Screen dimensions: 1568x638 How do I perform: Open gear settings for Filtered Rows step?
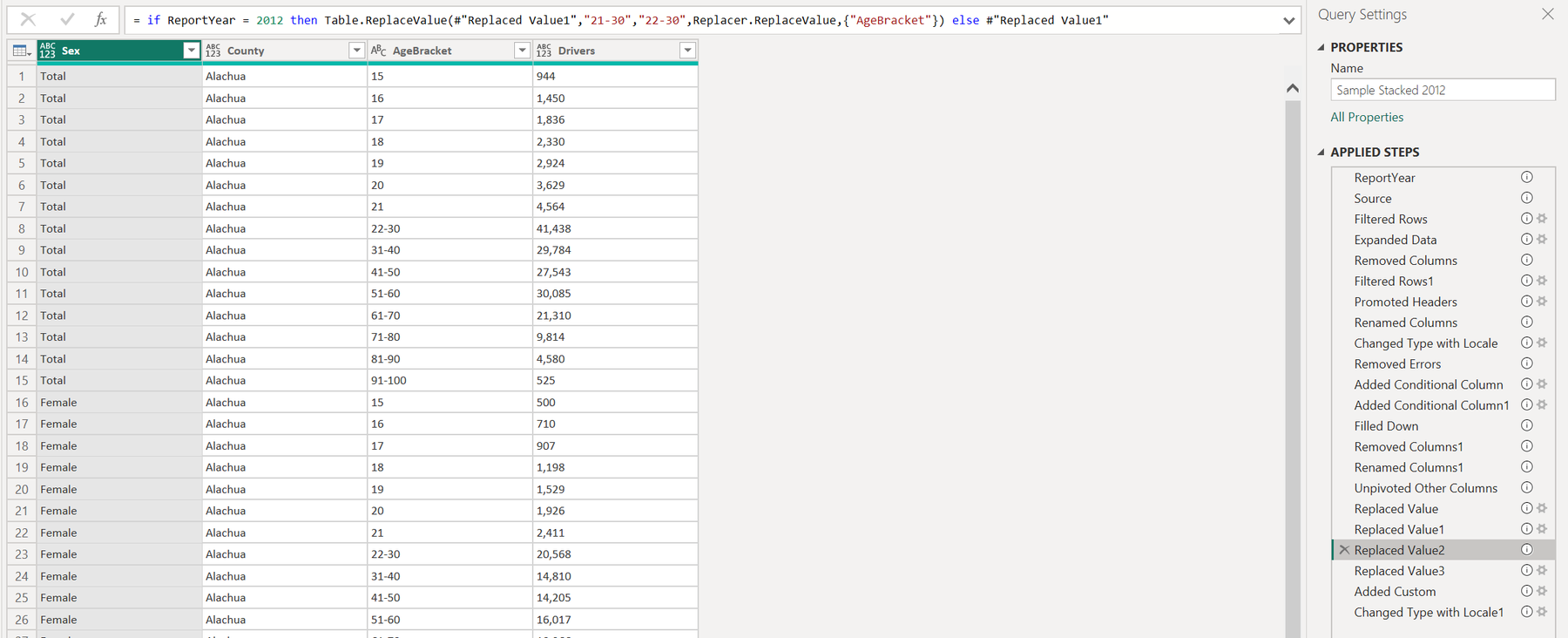[x=1542, y=219]
